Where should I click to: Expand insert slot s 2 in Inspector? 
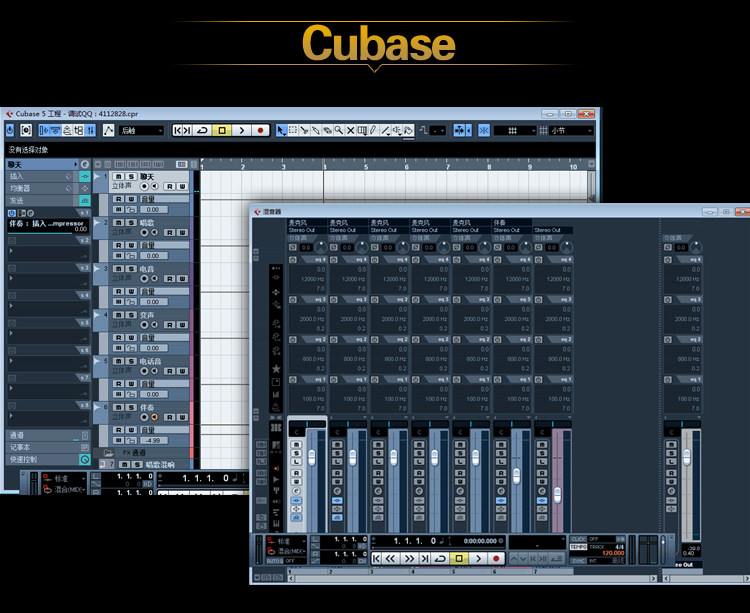pos(11,251)
